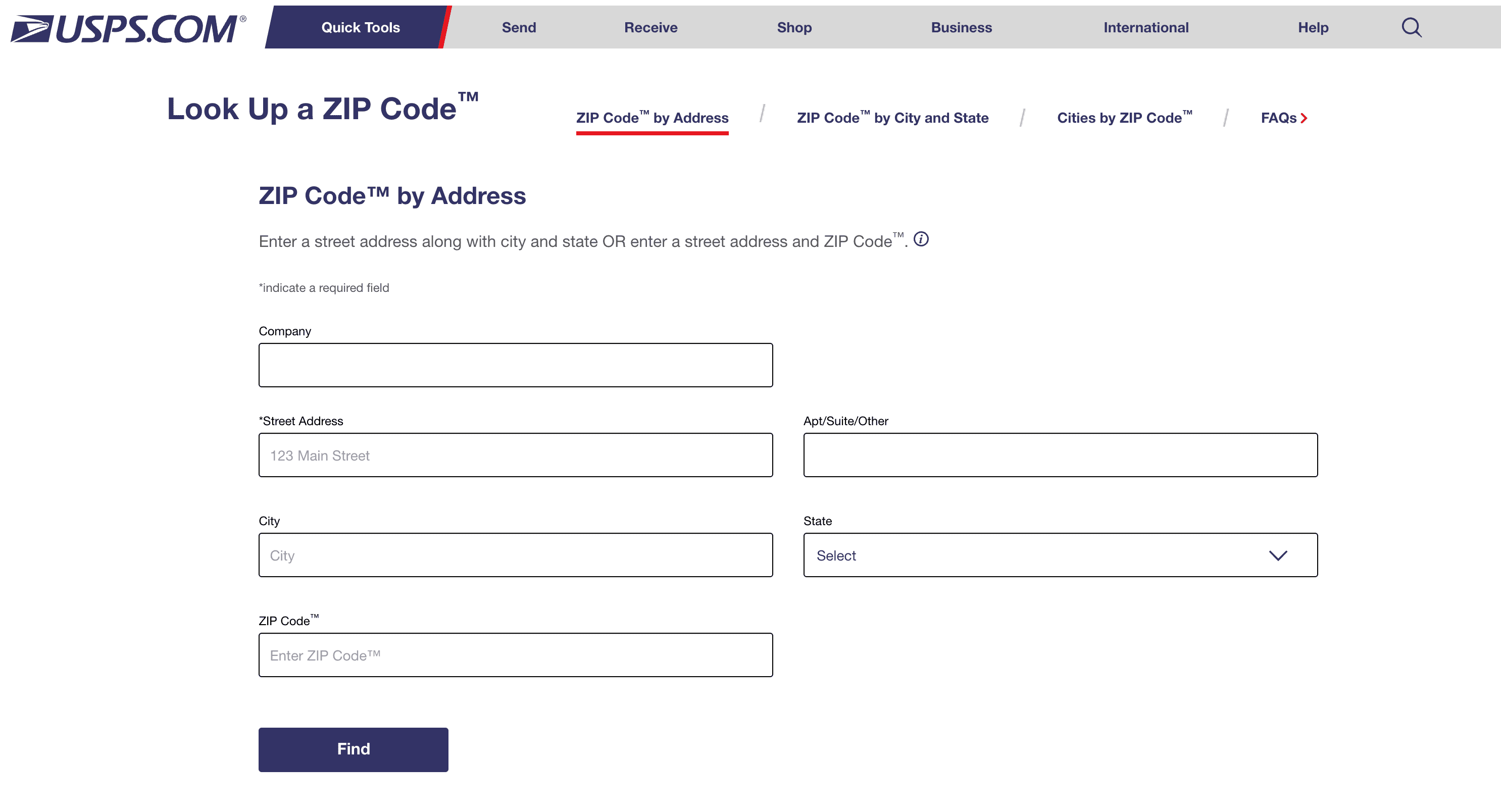The width and height of the screenshot is (1501, 812).
Task: Select the ZIP Code by Address tab
Action: pos(652,118)
